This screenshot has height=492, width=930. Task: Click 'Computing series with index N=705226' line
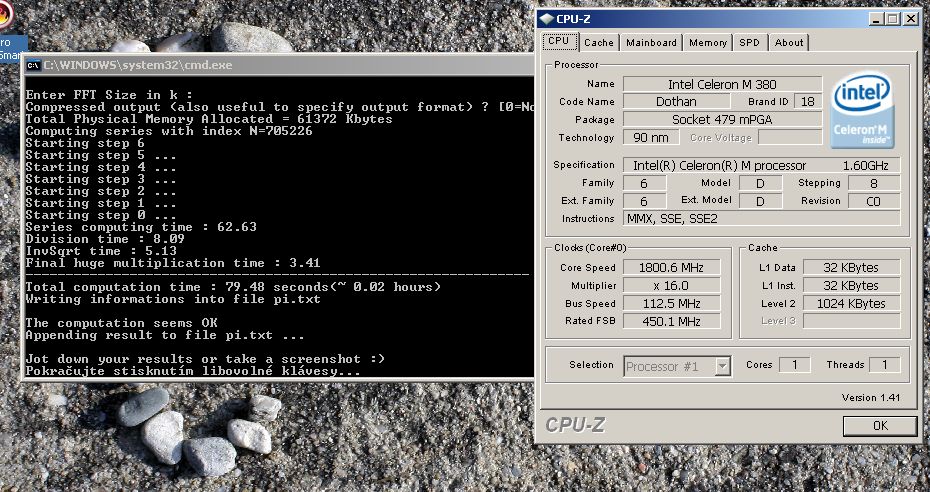point(169,131)
